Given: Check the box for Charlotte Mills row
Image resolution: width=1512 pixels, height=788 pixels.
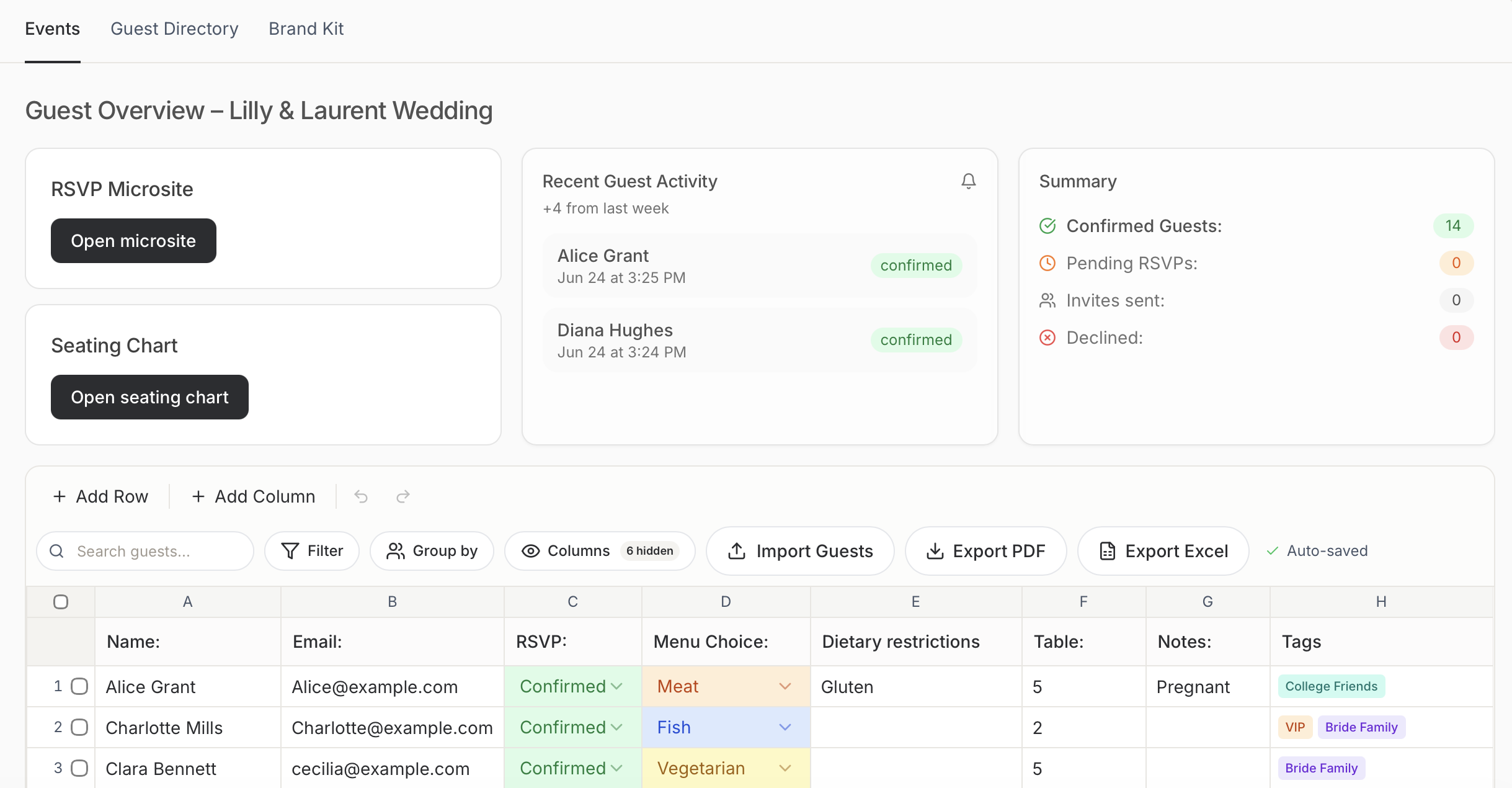Looking at the screenshot, I should pyautogui.click(x=79, y=727).
